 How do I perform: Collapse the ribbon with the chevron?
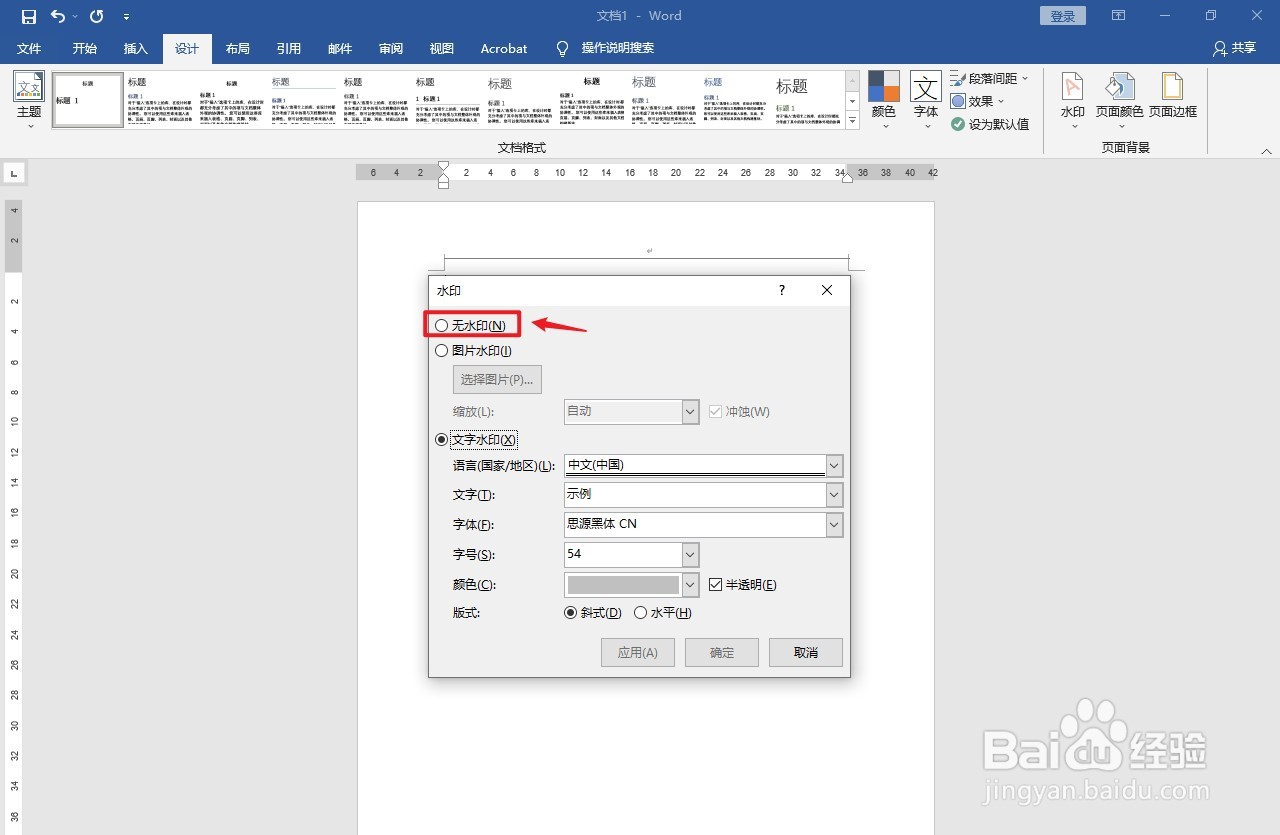click(1266, 151)
